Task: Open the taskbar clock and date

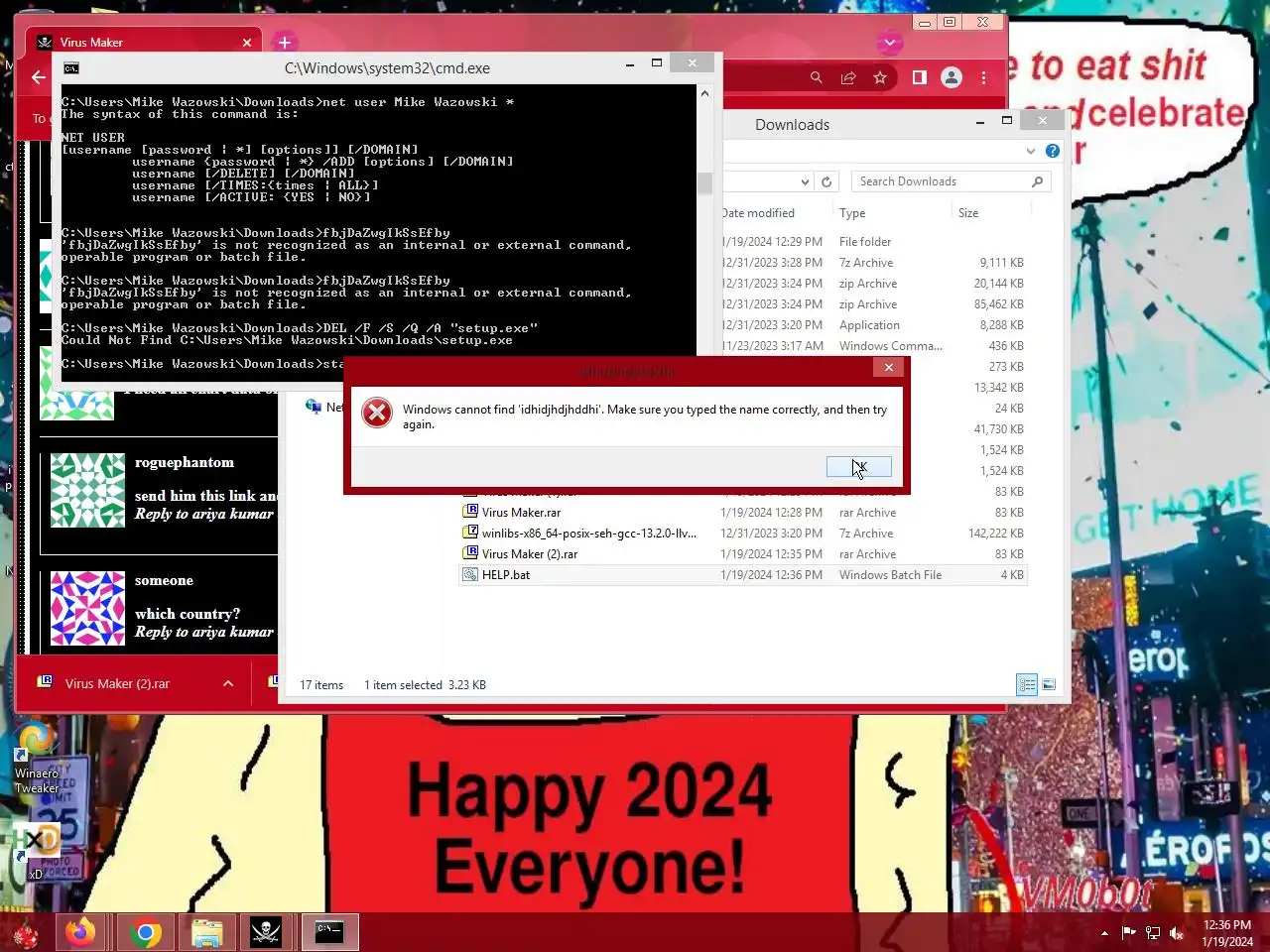Action: coord(1227,933)
